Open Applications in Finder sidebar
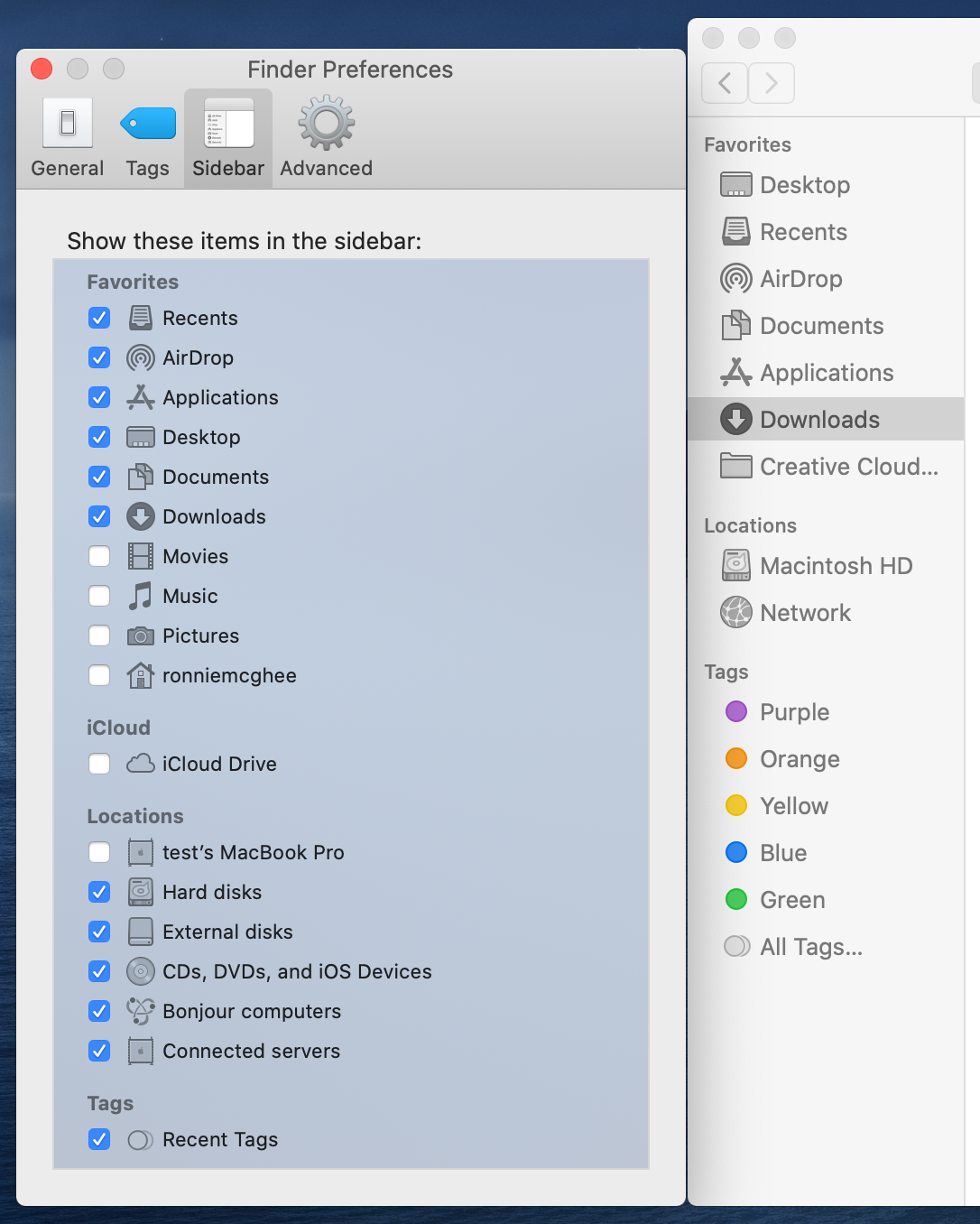 [x=826, y=373]
